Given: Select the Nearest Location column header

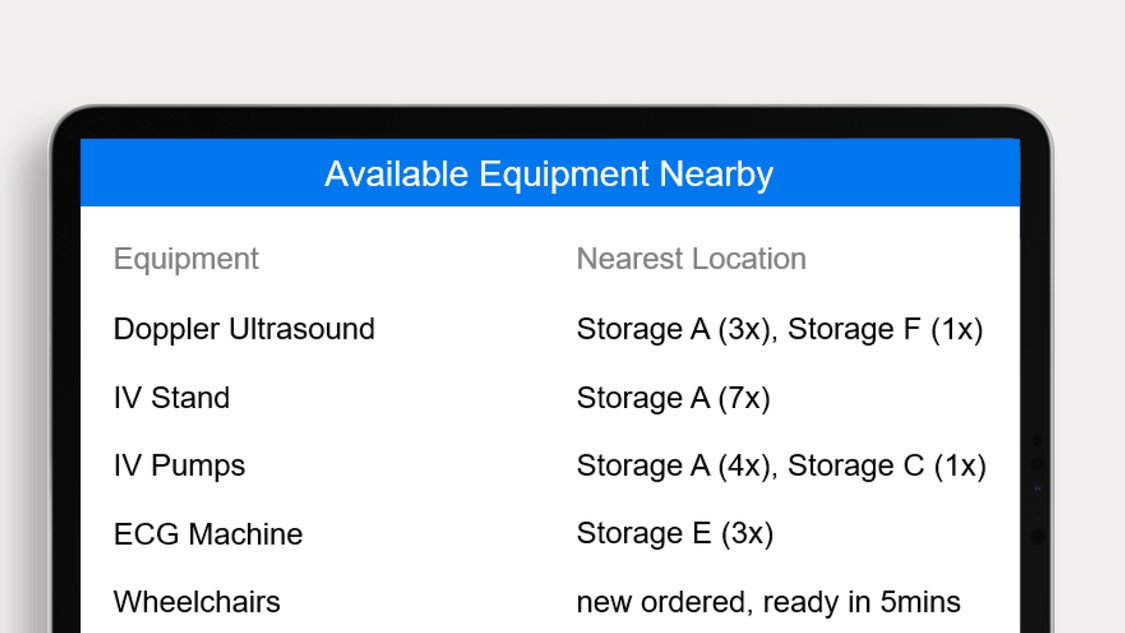Looking at the screenshot, I should pos(692,259).
